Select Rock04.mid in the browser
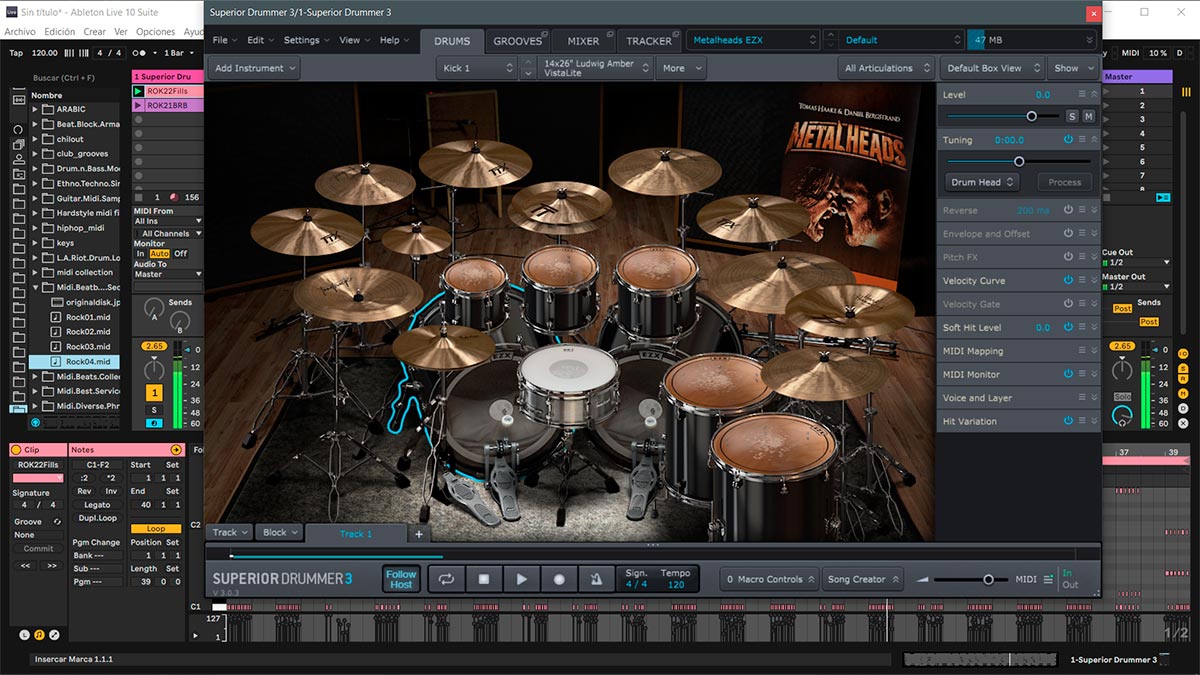The image size is (1200, 675). coord(74,361)
